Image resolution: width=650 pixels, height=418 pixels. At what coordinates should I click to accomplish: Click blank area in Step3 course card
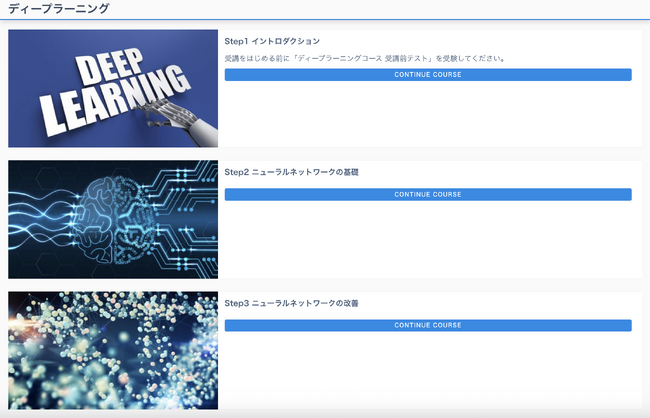click(x=428, y=370)
